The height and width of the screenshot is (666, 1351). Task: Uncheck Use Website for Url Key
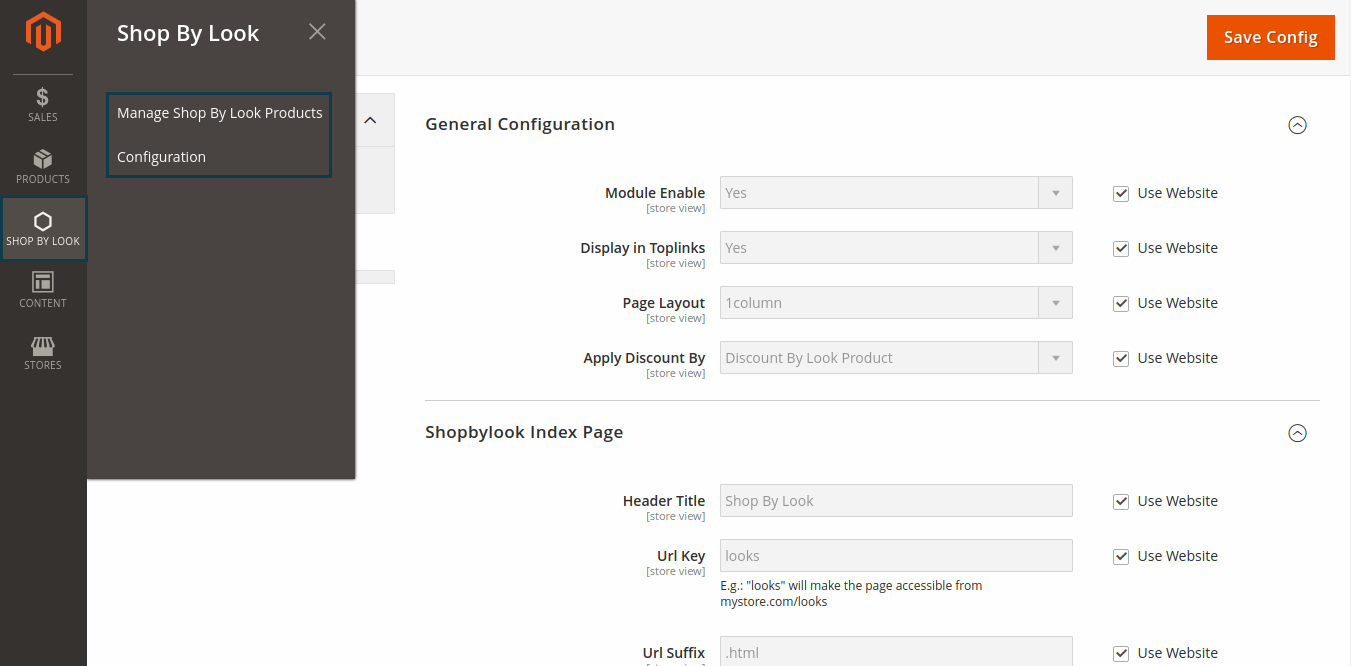(x=1121, y=557)
